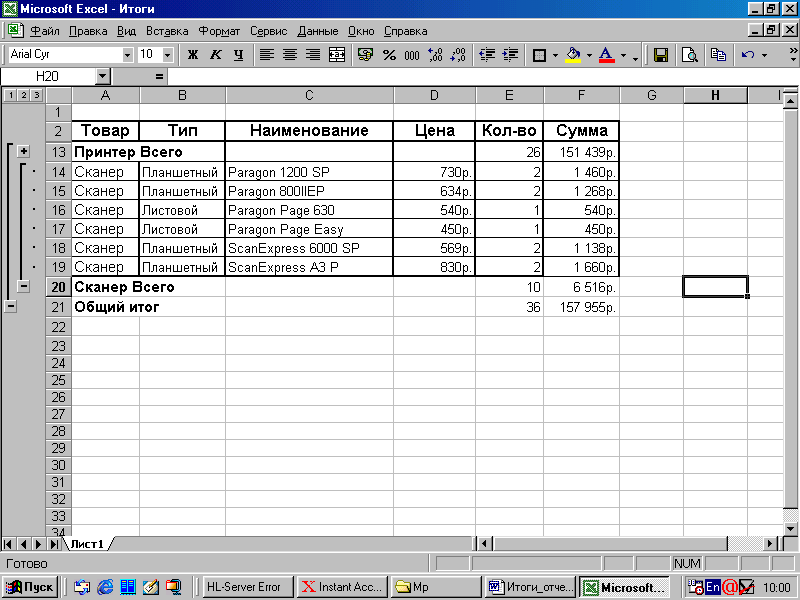The height and width of the screenshot is (600, 800).
Task: Open the Сервис menu
Action: tap(268, 31)
